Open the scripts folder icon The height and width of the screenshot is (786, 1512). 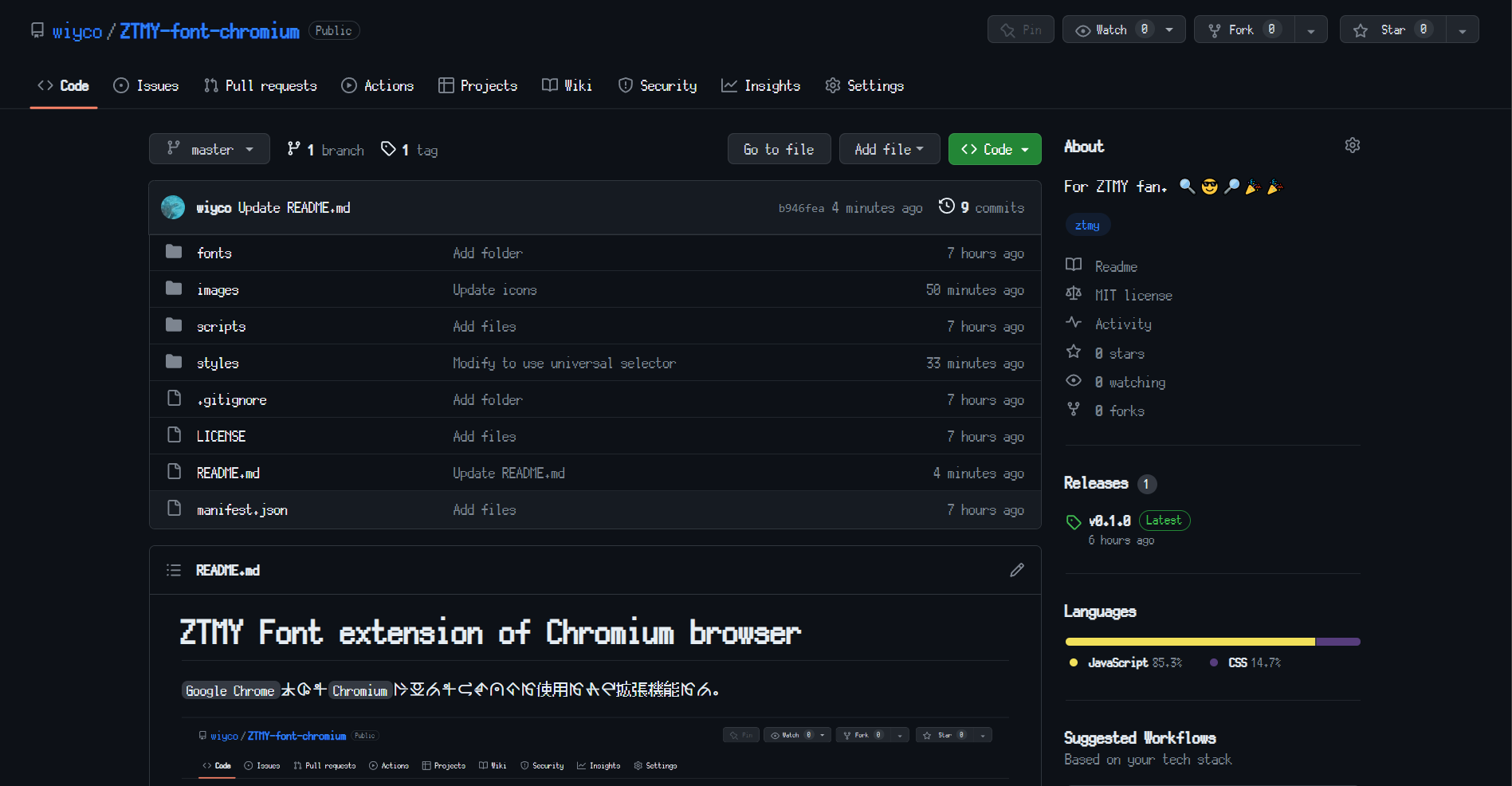tap(174, 325)
